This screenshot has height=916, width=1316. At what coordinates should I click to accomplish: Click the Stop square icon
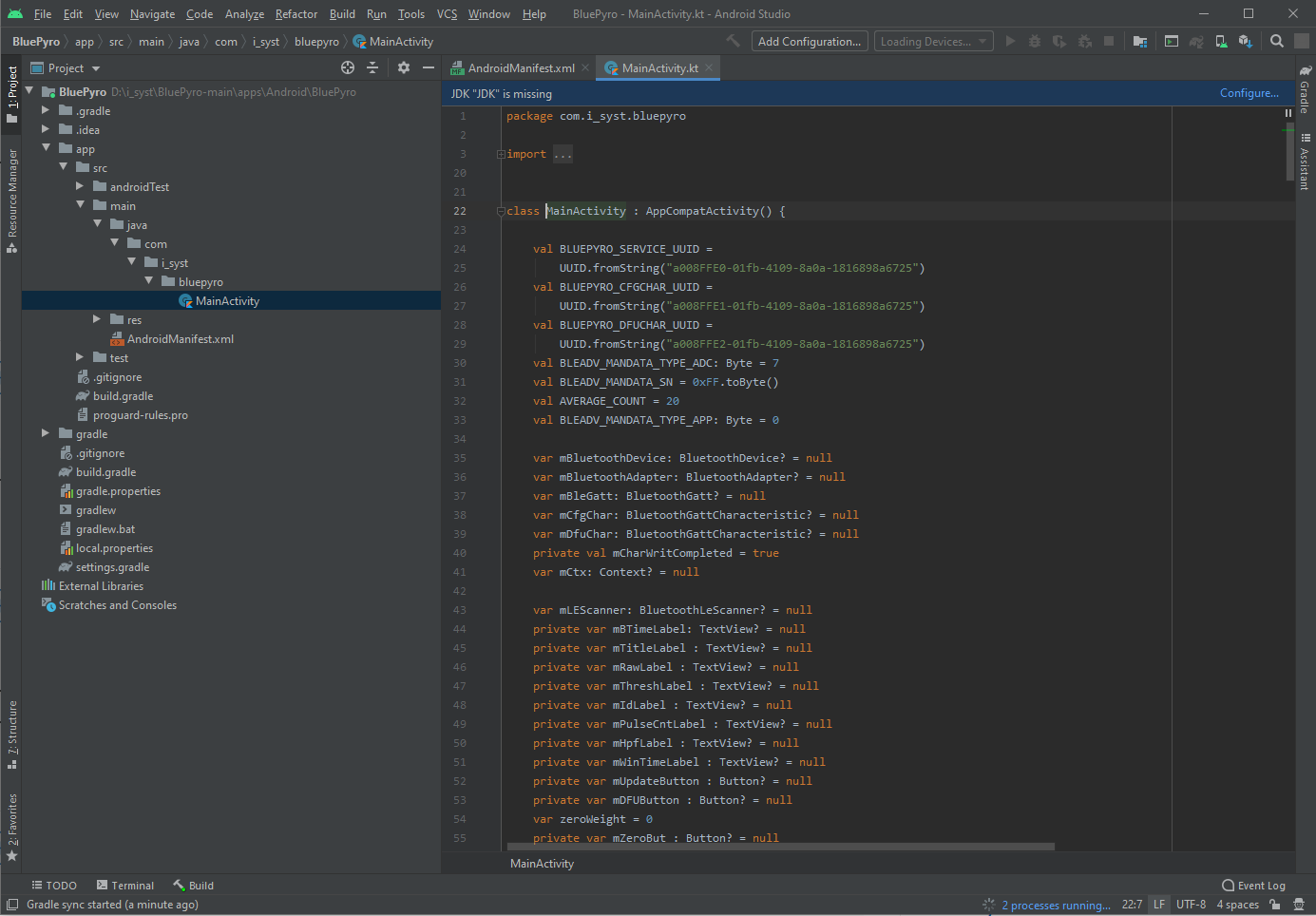tap(1109, 41)
